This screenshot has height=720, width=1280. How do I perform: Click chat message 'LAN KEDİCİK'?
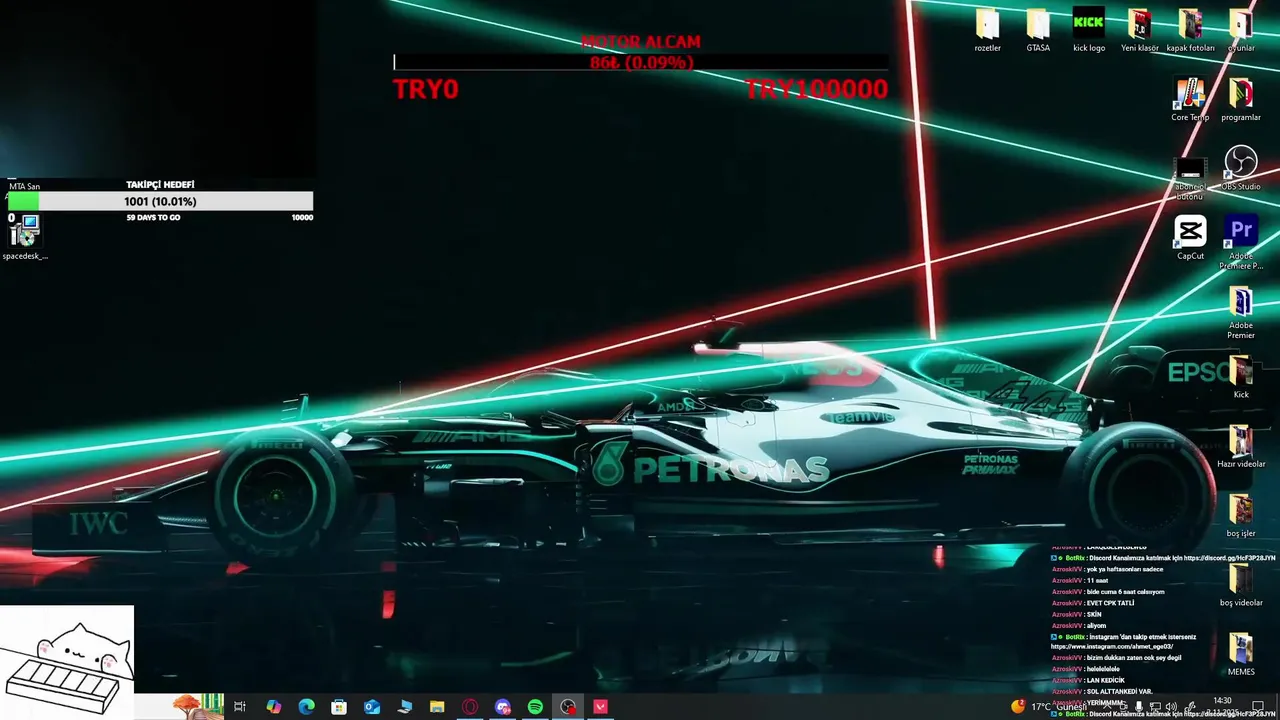tap(1105, 680)
